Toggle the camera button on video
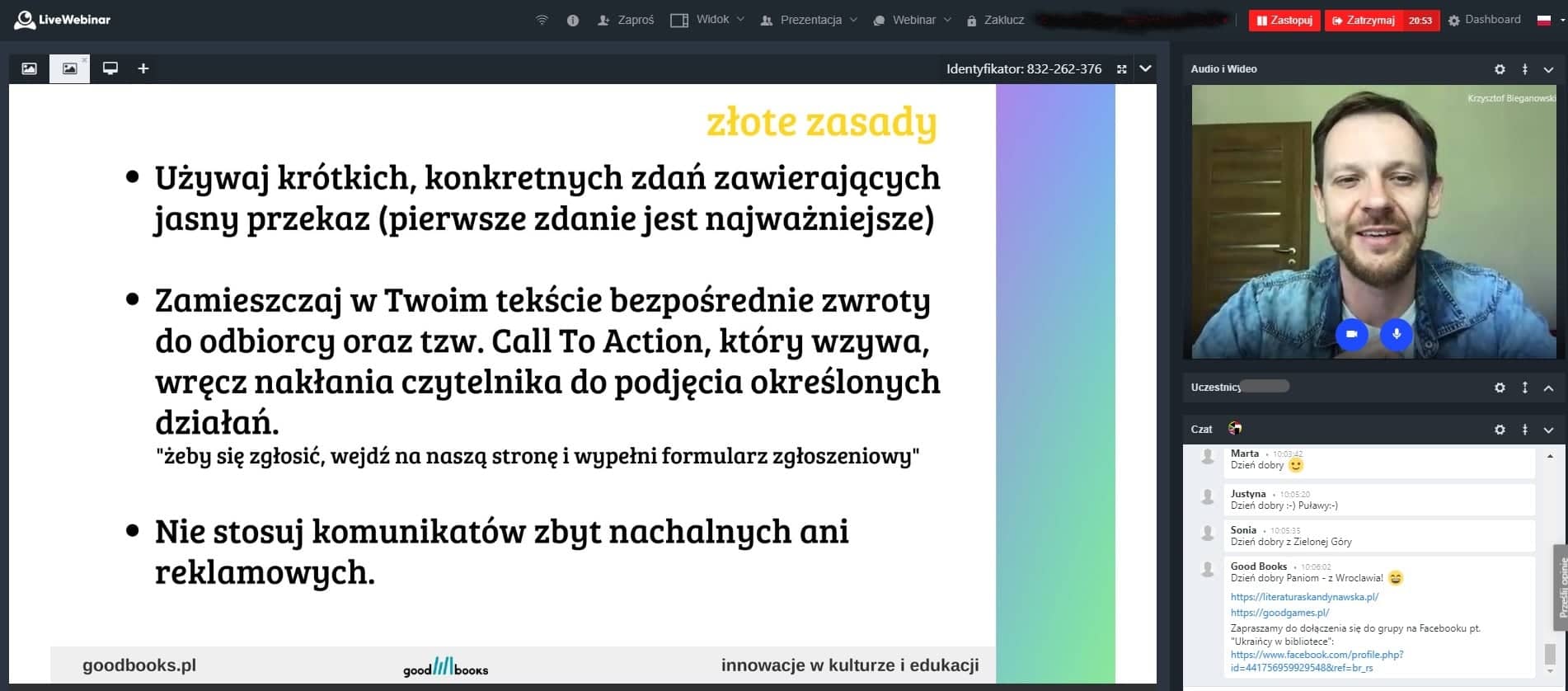This screenshot has width=1568, height=691. (1351, 334)
